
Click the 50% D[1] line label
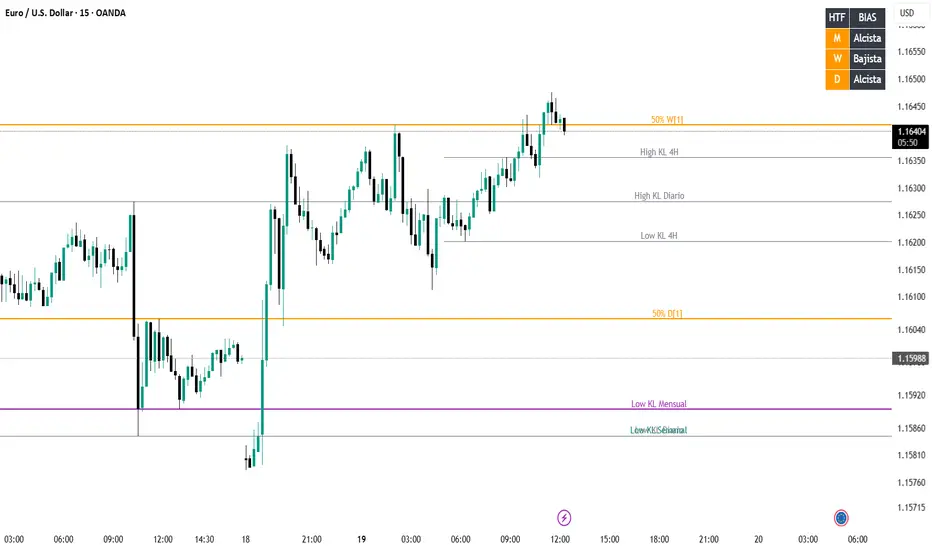coord(667,314)
